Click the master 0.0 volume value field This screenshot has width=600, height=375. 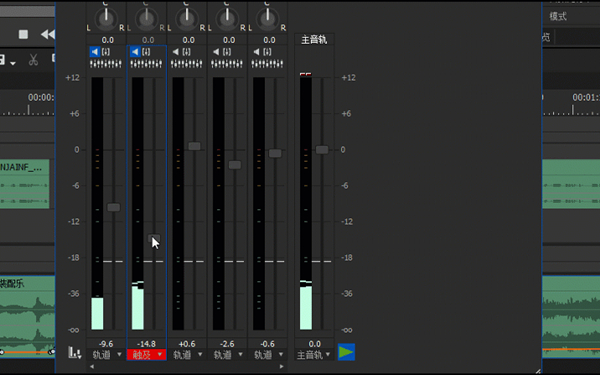coord(314,344)
